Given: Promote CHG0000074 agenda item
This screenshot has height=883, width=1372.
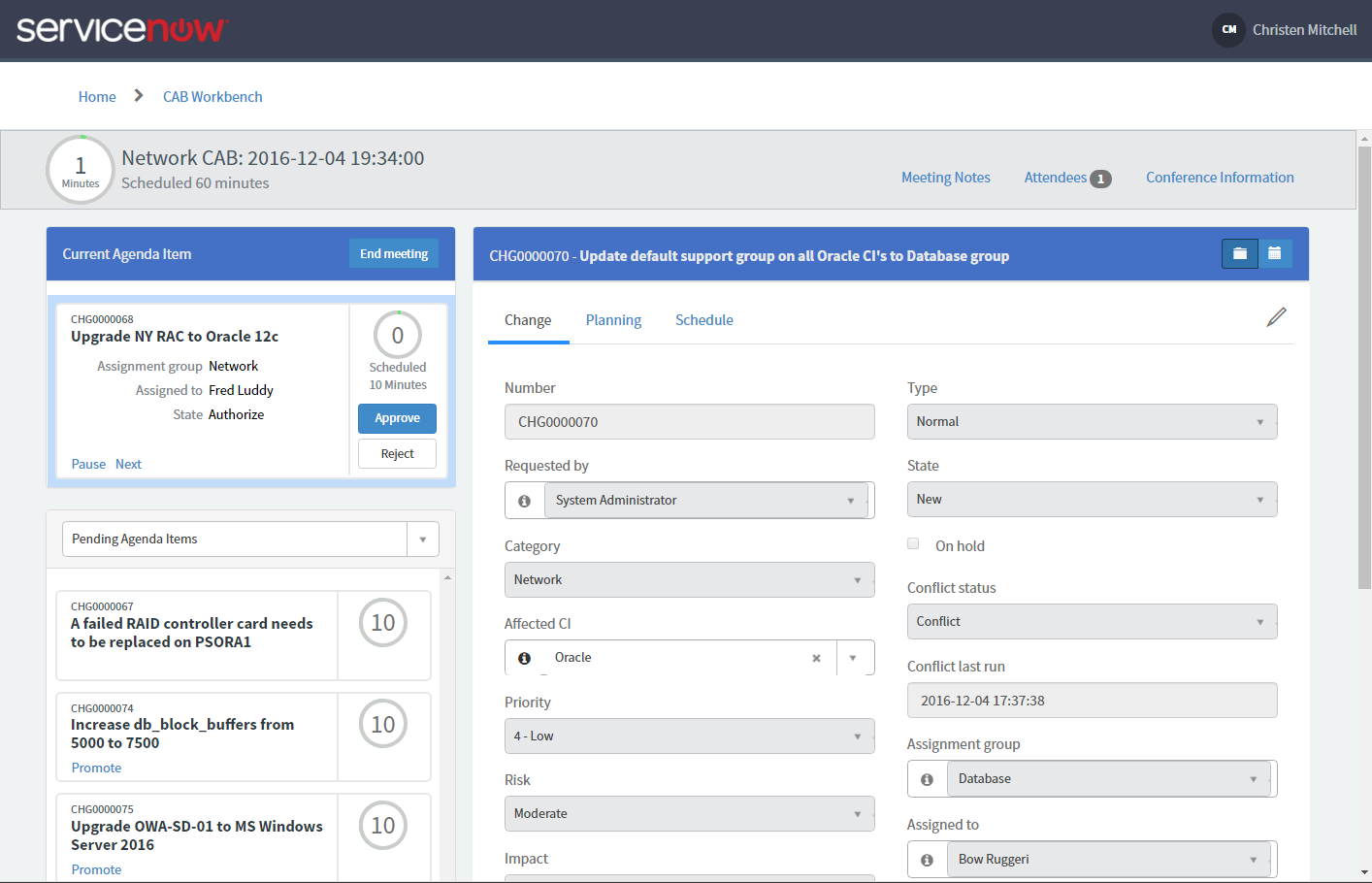Looking at the screenshot, I should pyautogui.click(x=96, y=769).
